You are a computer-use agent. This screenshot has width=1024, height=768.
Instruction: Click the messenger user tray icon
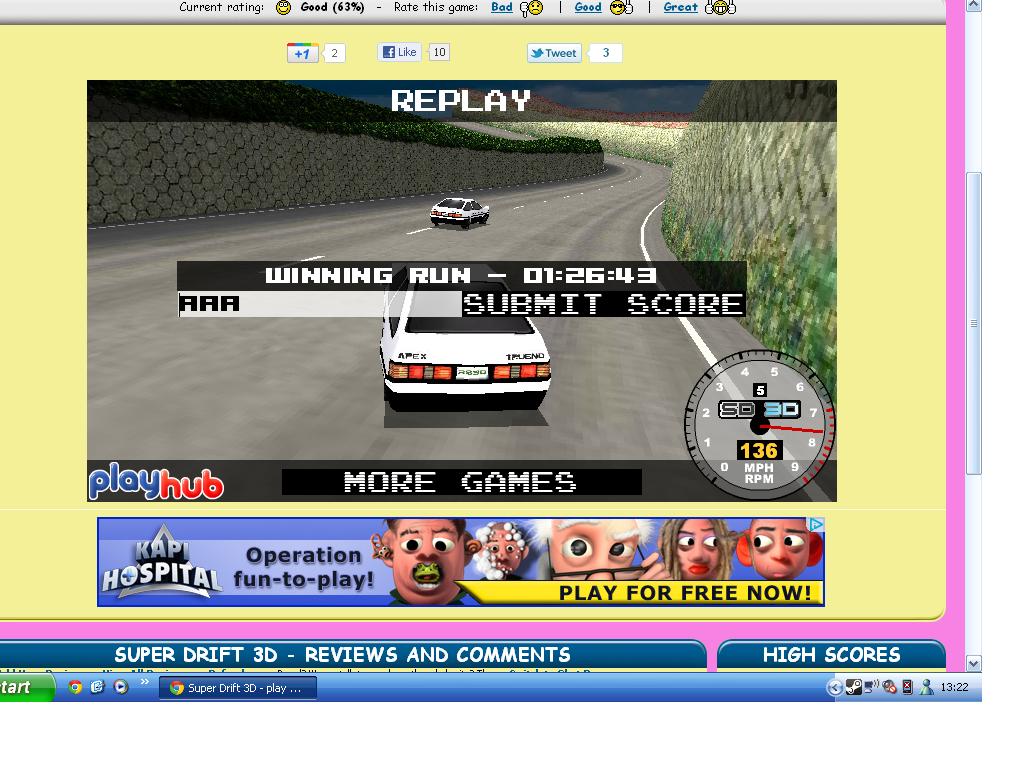tap(926, 687)
